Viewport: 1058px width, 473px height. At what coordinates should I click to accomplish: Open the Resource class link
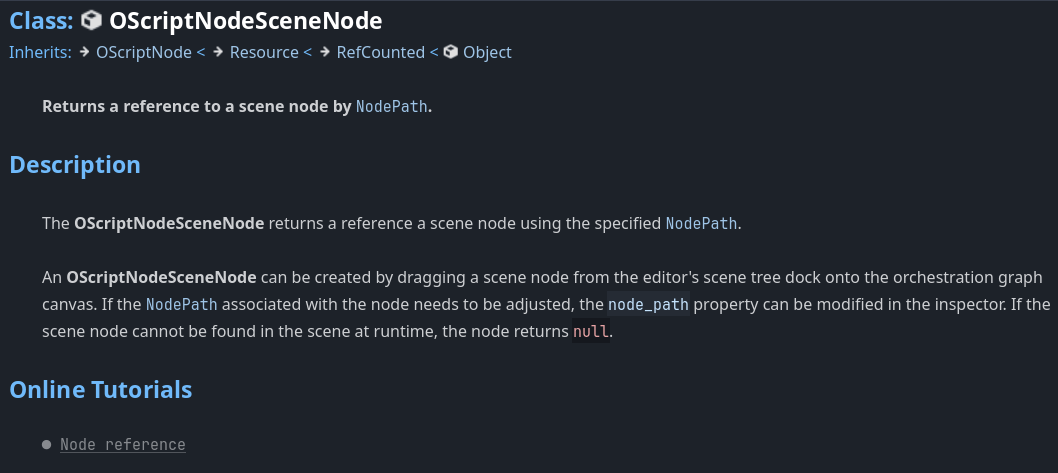tap(264, 53)
